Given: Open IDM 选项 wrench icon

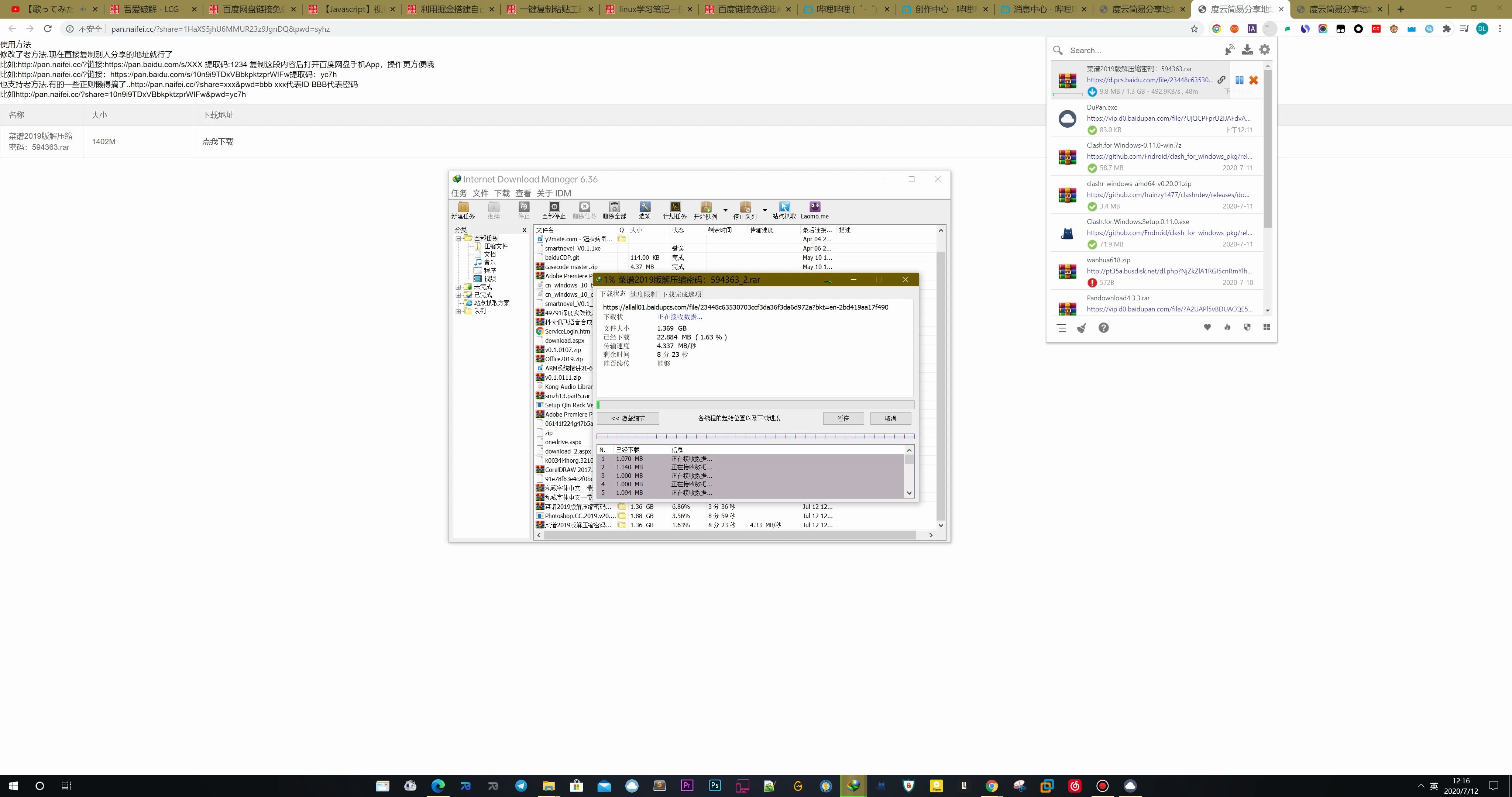Looking at the screenshot, I should pos(645,210).
